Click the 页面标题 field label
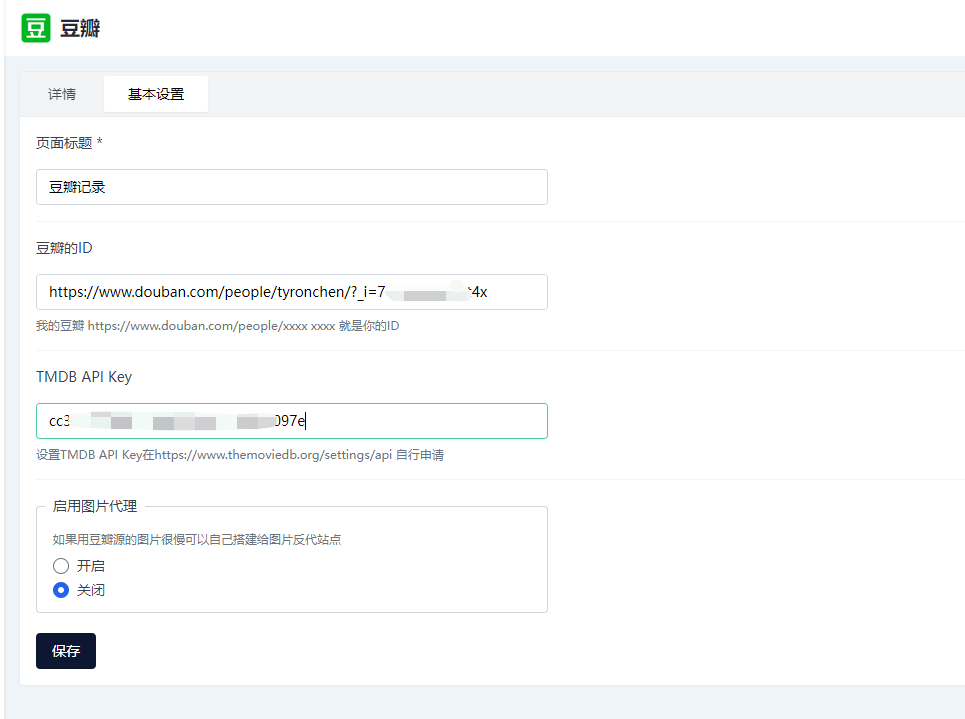Viewport: 965px width, 719px height. coord(69,143)
